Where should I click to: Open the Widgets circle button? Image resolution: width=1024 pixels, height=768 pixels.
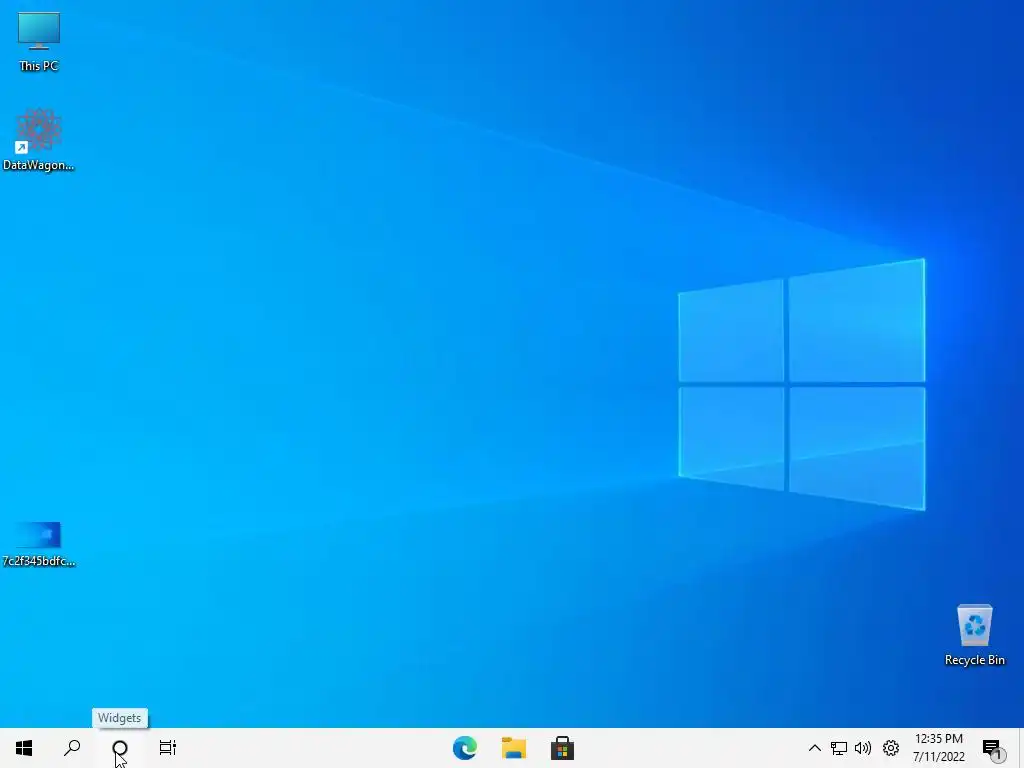(x=120, y=748)
